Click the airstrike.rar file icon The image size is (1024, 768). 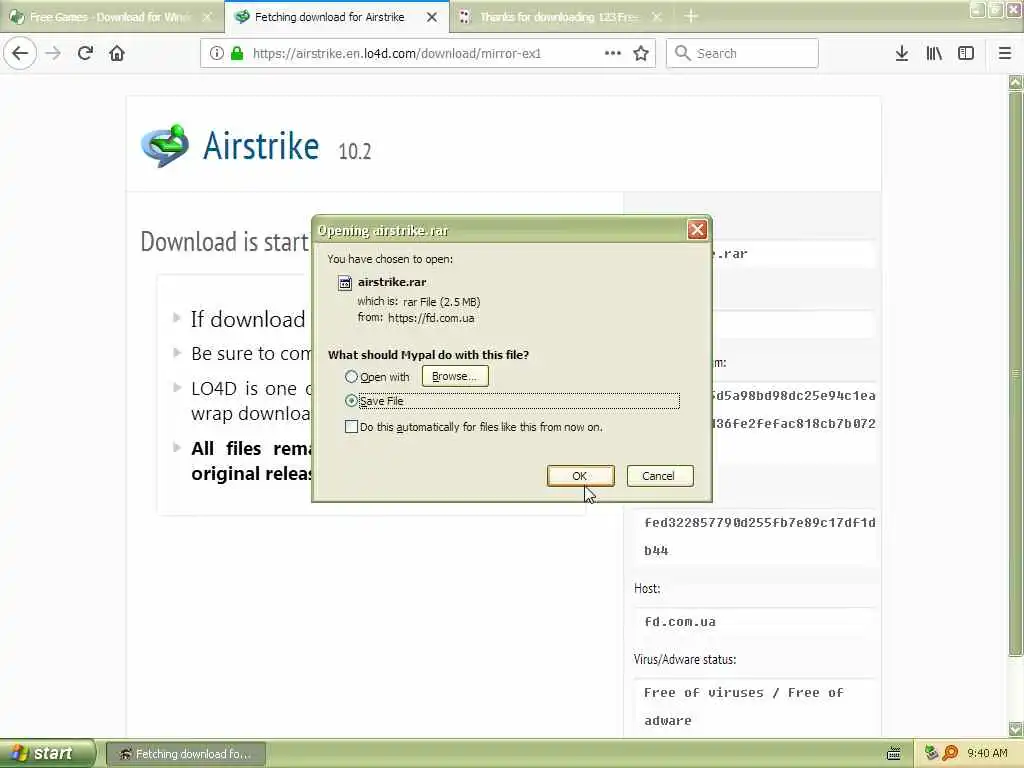[x=345, y=282]
